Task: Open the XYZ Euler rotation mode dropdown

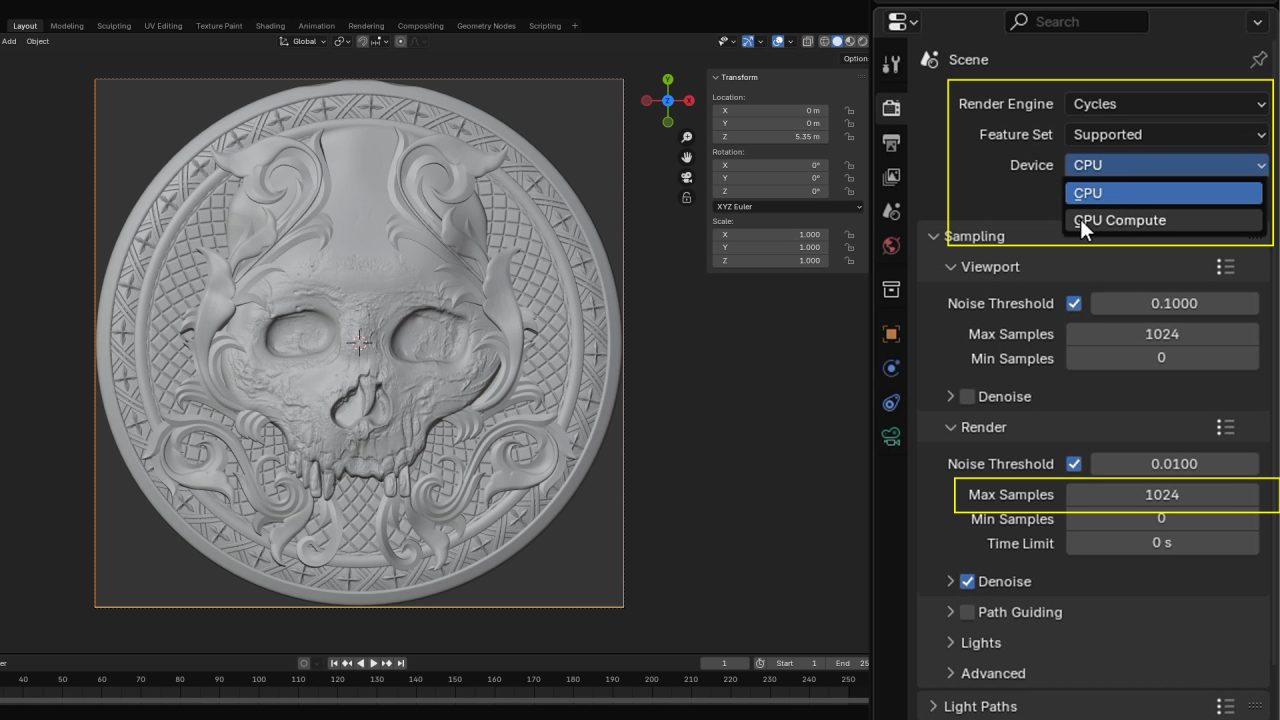Action: (x=783, y=206)
